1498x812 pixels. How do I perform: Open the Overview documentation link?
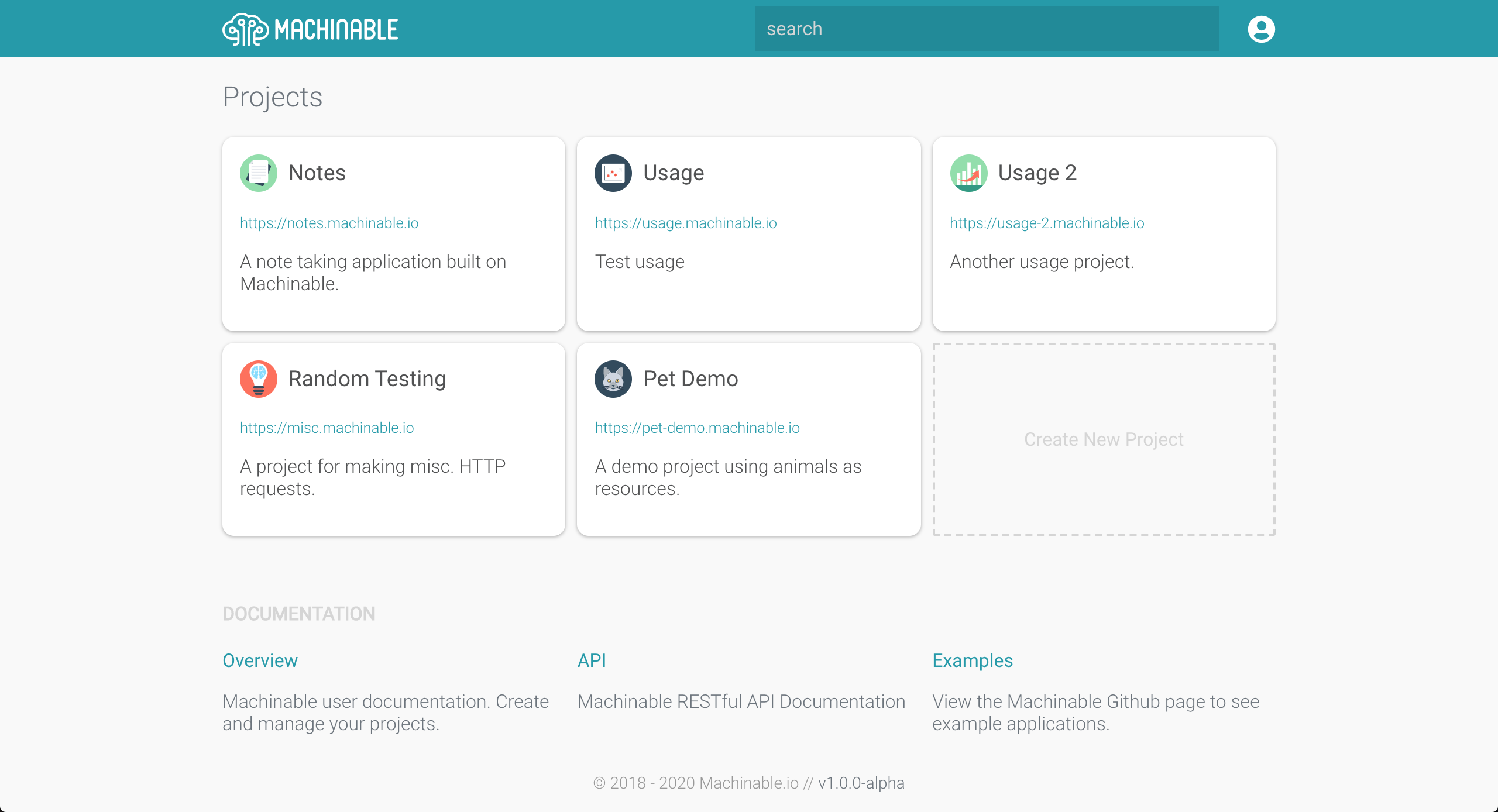[x=260, y=660]
